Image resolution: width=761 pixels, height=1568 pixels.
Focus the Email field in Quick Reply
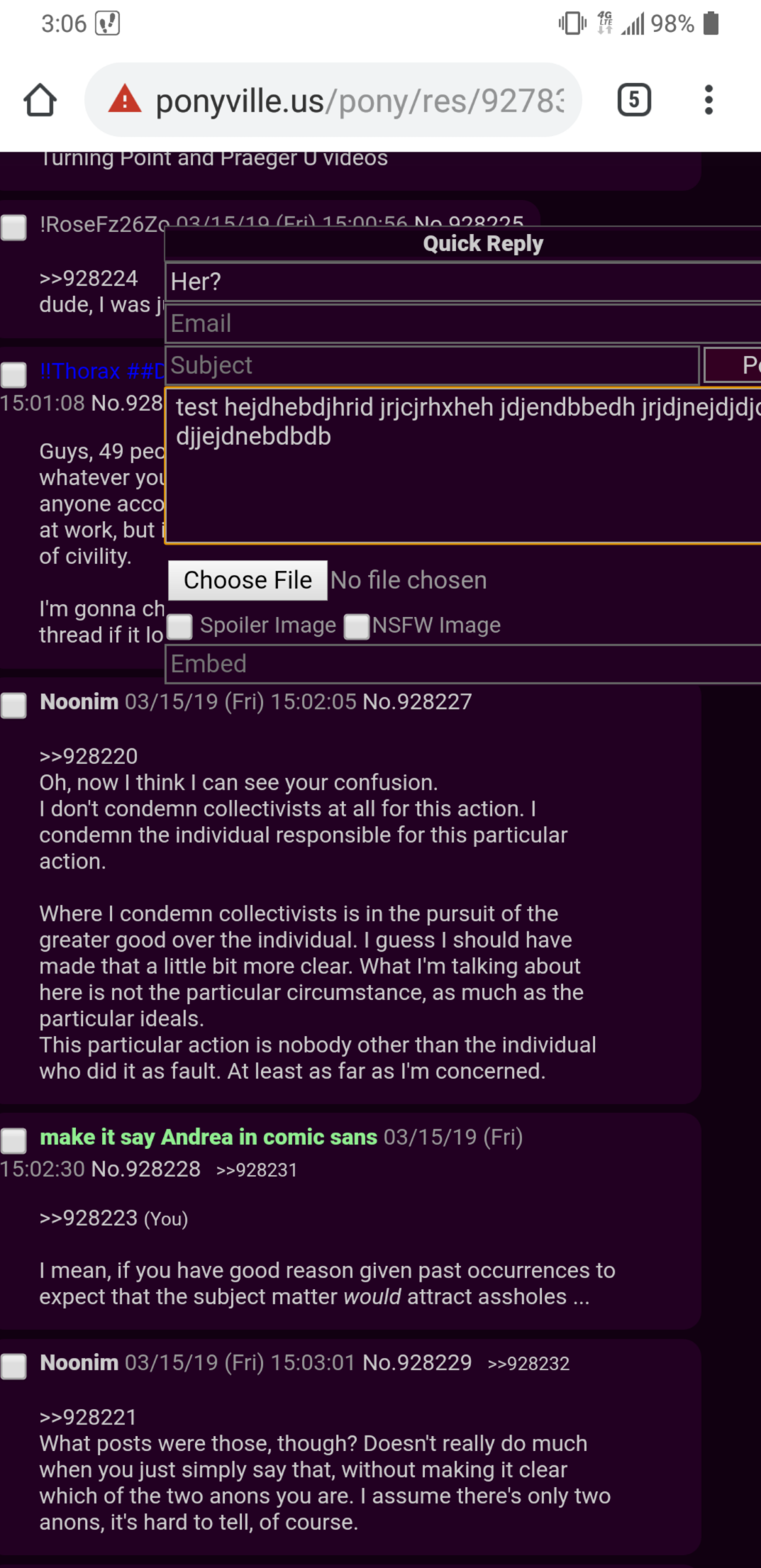pyautogui.click(x=463, y=323)
